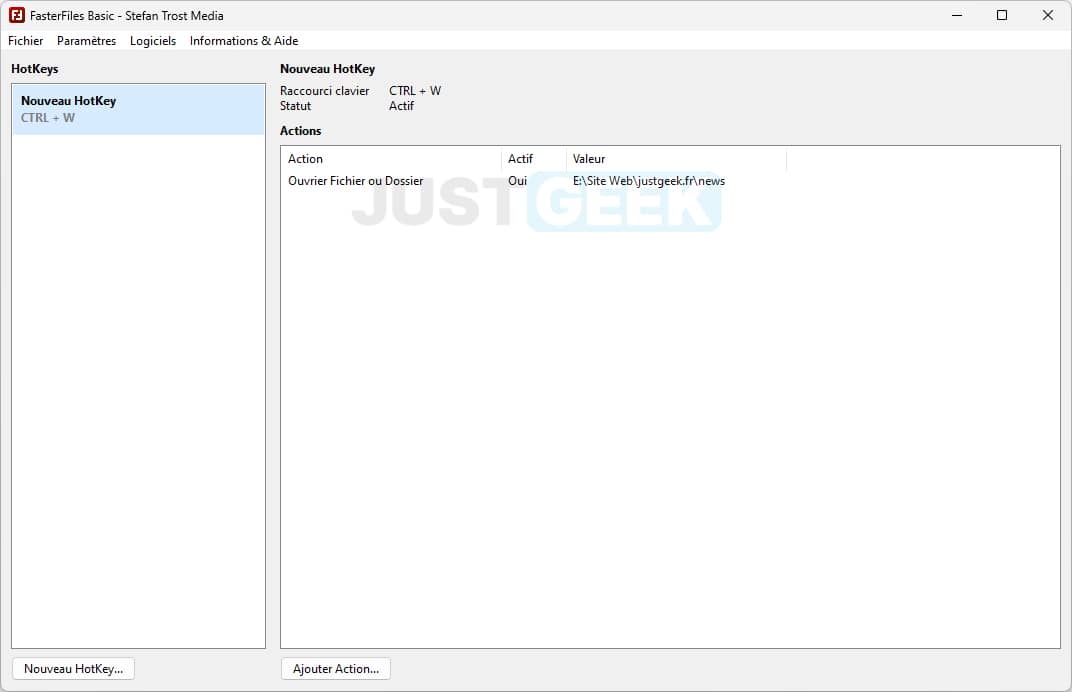The height and width of the screenshot is (692, 1072).
Task: Click the Ajouter Action... button
Action: [x=336, y=669]
